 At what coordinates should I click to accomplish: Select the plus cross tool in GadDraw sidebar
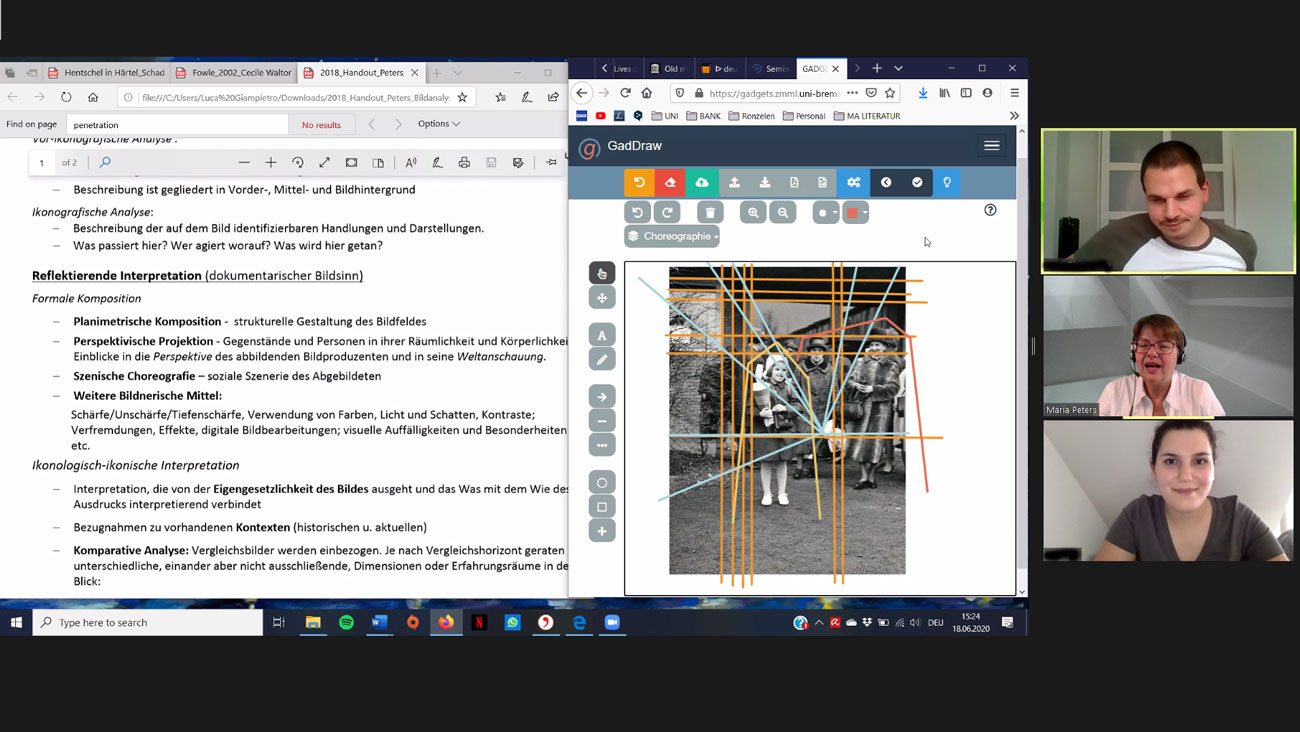tap(602, 531)
